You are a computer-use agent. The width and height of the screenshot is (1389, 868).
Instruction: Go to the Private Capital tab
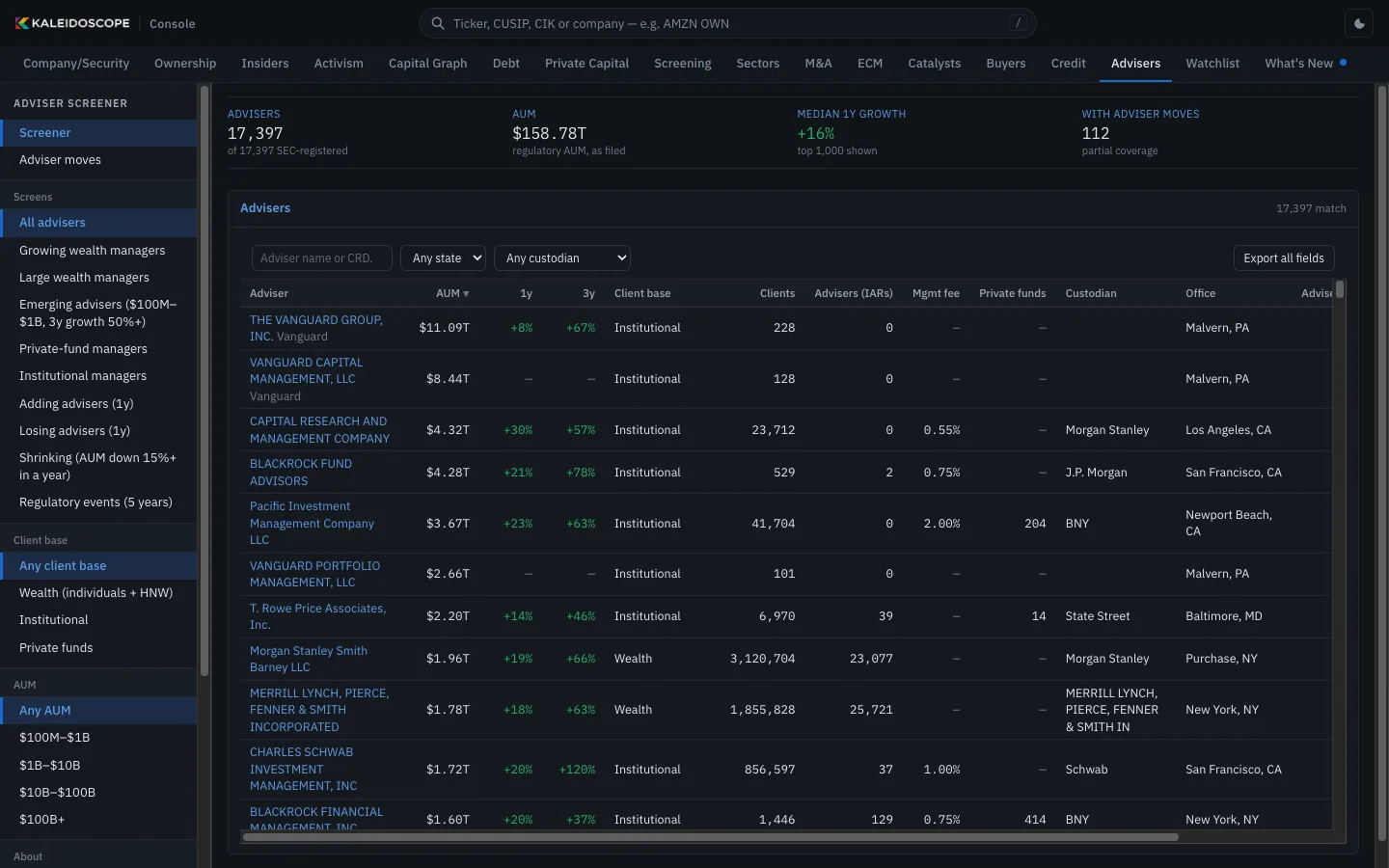(x=586, y=64)
